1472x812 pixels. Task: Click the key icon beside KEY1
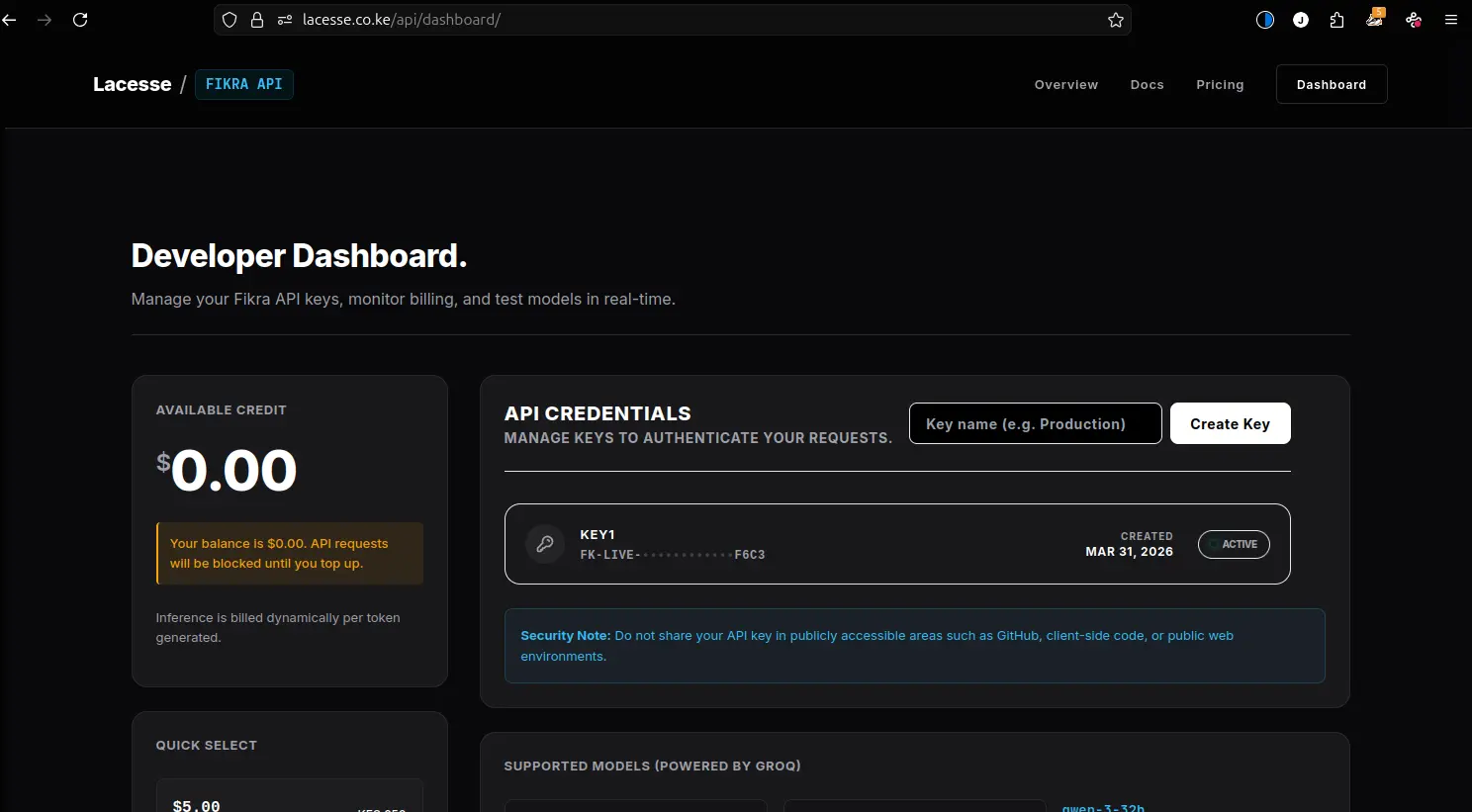[545, 544]
